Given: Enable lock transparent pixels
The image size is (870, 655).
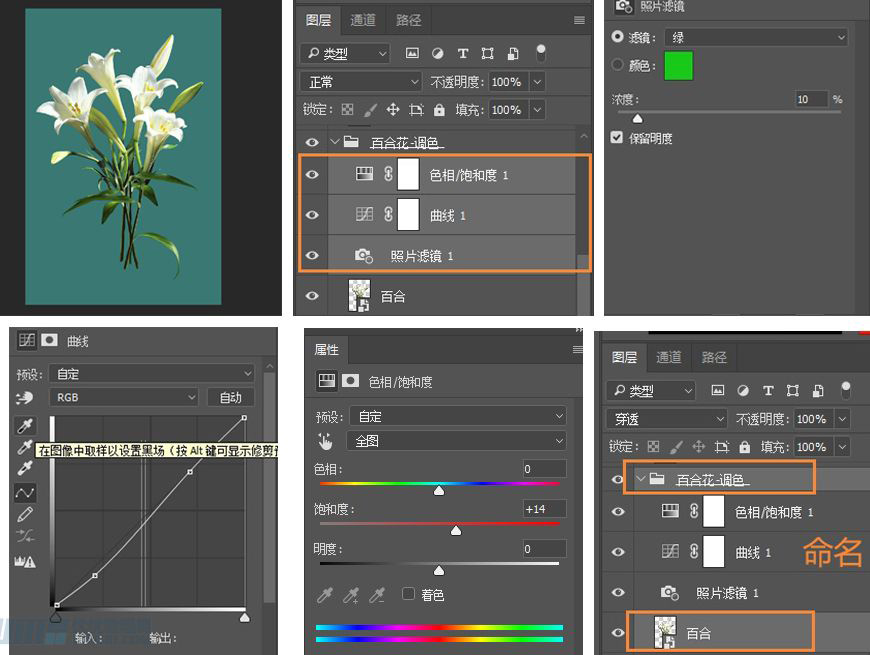Looking at the screenshot, I should (346, 109).
